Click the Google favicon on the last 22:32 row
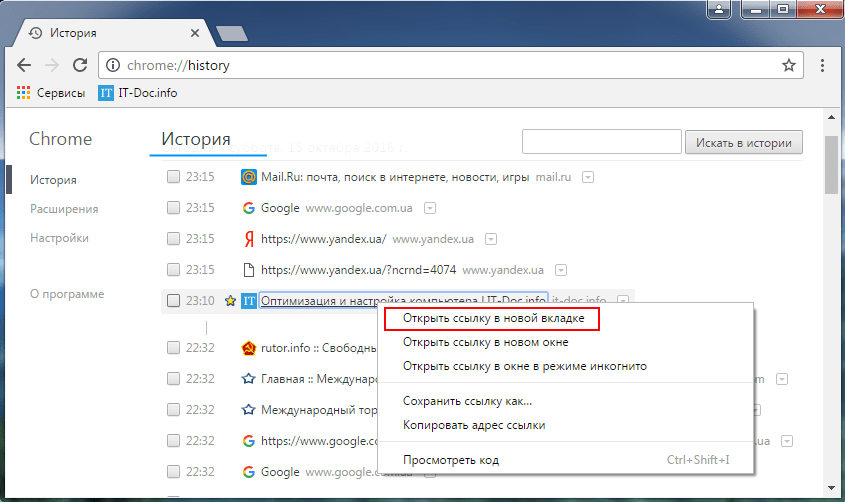Image resolution: width=845 pixels, height=502 pixels. pos(248,472)
